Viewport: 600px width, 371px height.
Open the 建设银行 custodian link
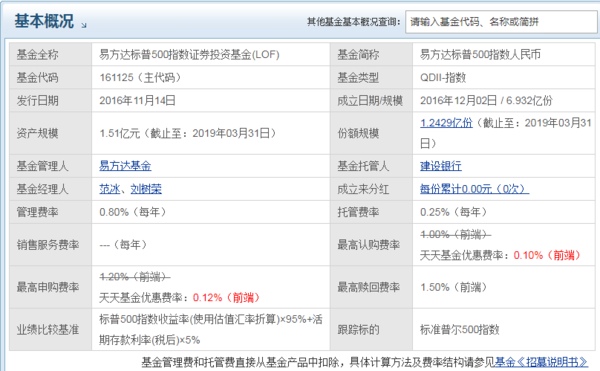441,166
